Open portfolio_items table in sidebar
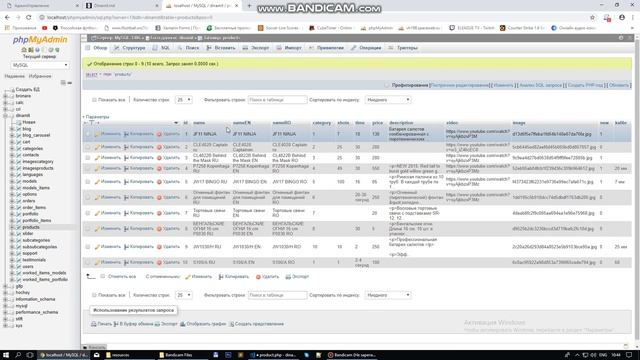 (37, 220)
